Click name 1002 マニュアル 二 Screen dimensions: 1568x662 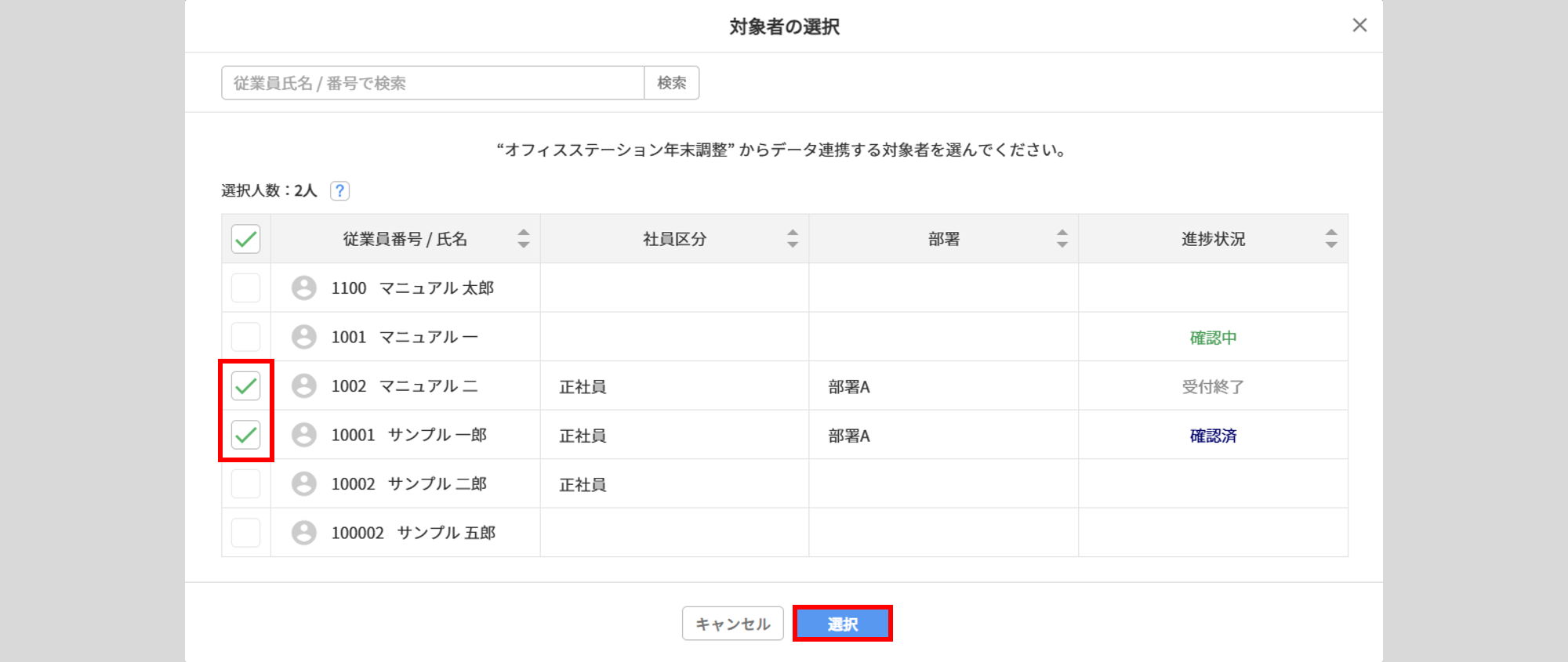click(x=405, y=386)
